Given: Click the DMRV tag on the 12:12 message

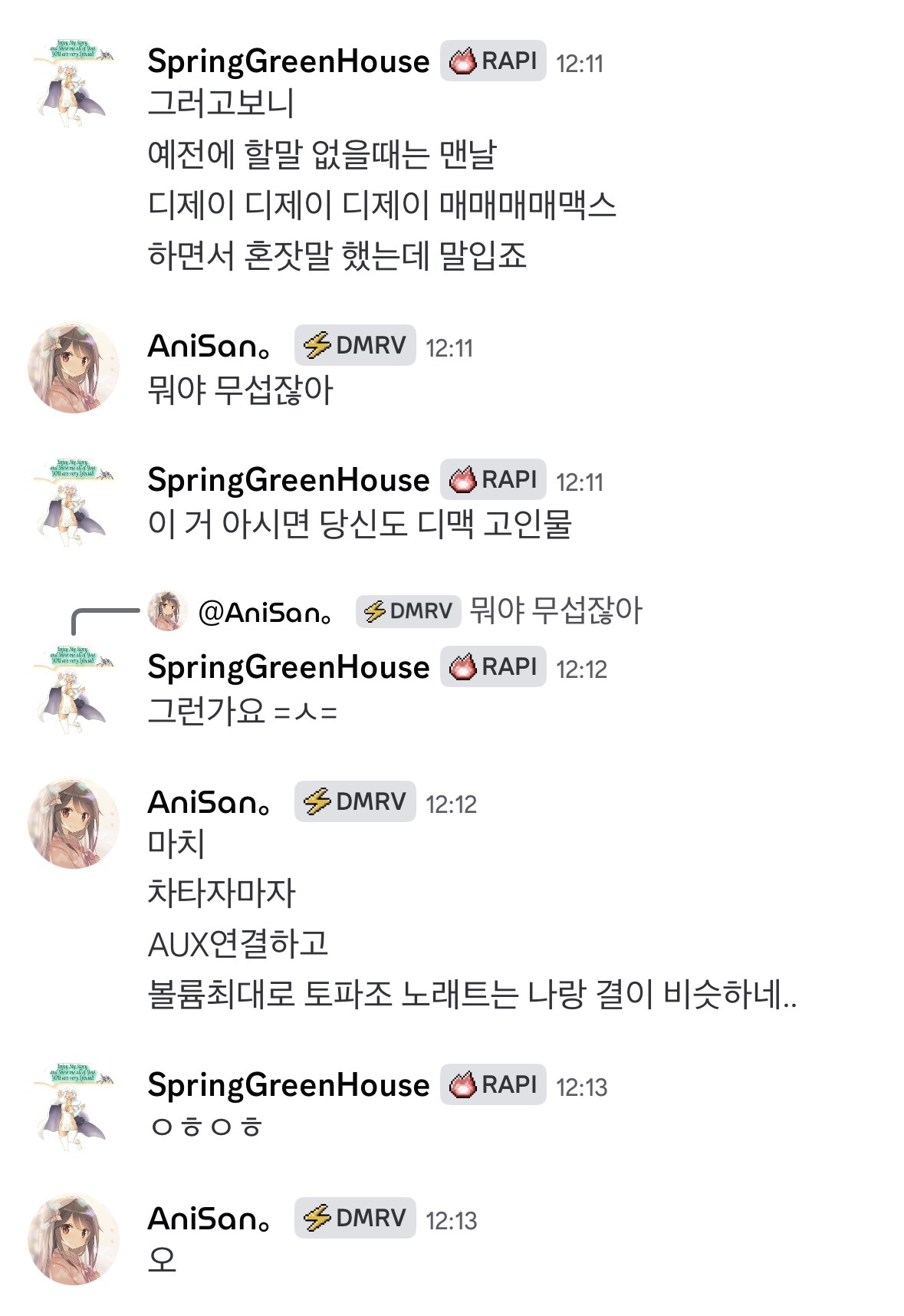Looking at the screenshot, I should tap(355, 801).
